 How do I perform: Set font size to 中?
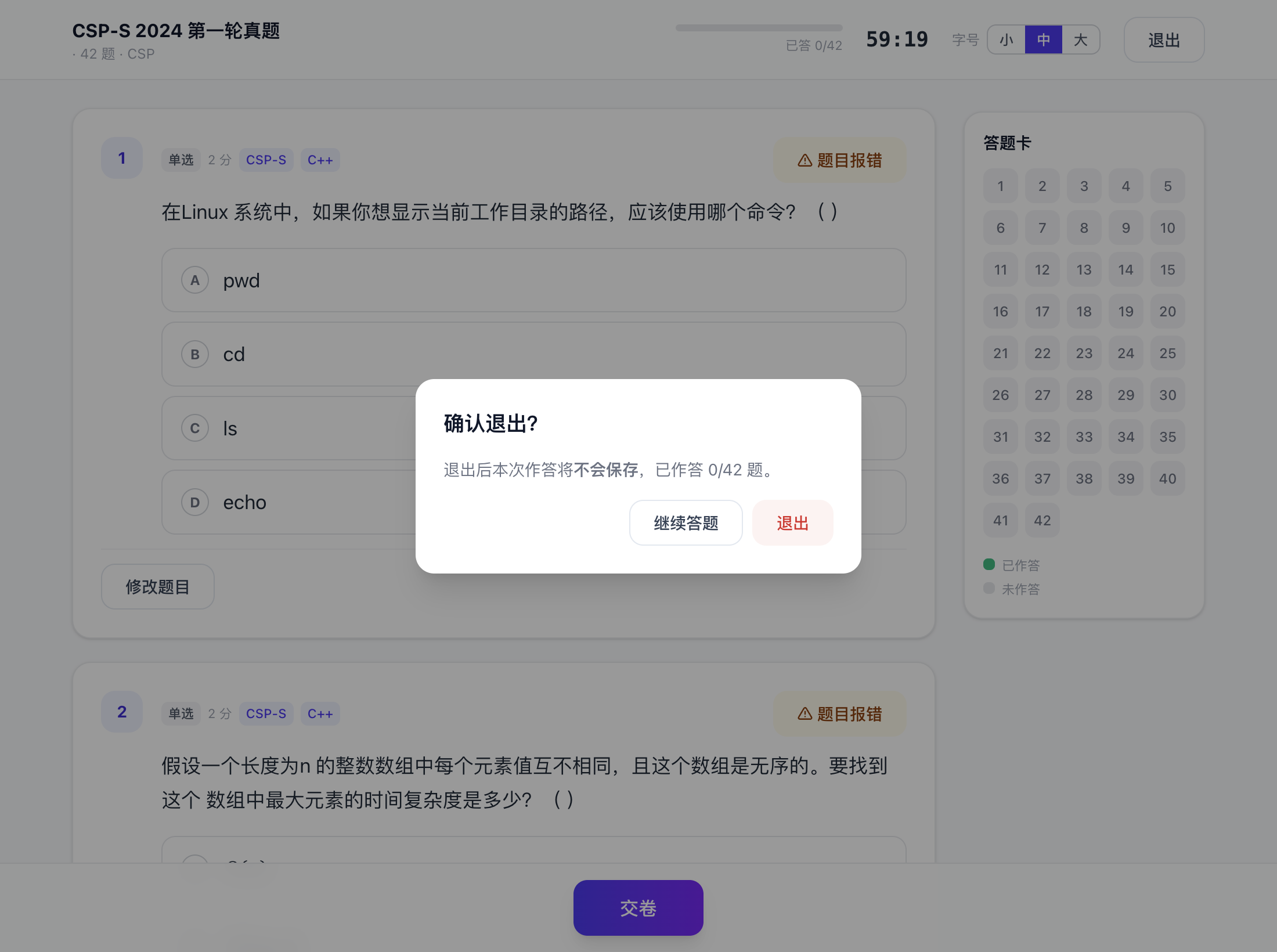pyautogui.click(x=1044, y=40)
